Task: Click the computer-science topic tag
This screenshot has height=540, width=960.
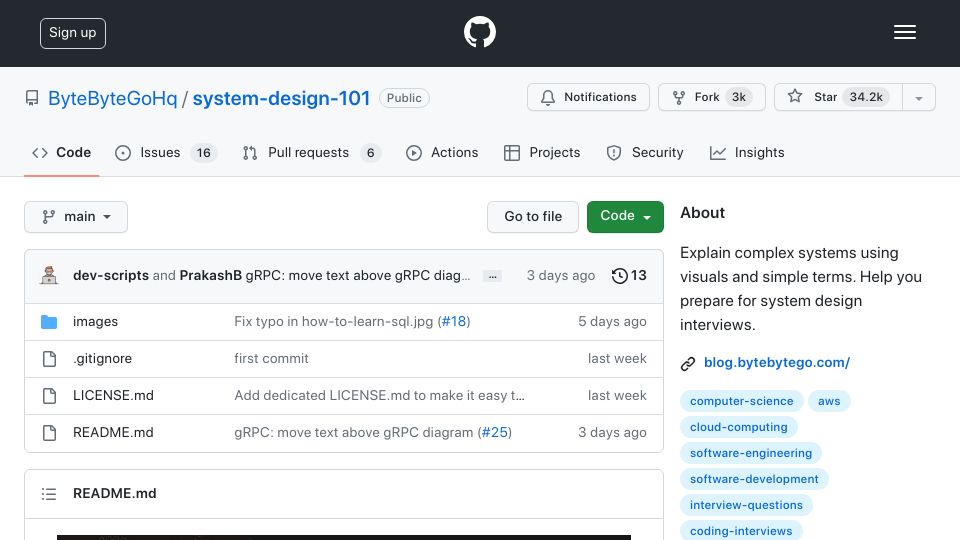Action: pyautogui.click(x=741, y=401)
